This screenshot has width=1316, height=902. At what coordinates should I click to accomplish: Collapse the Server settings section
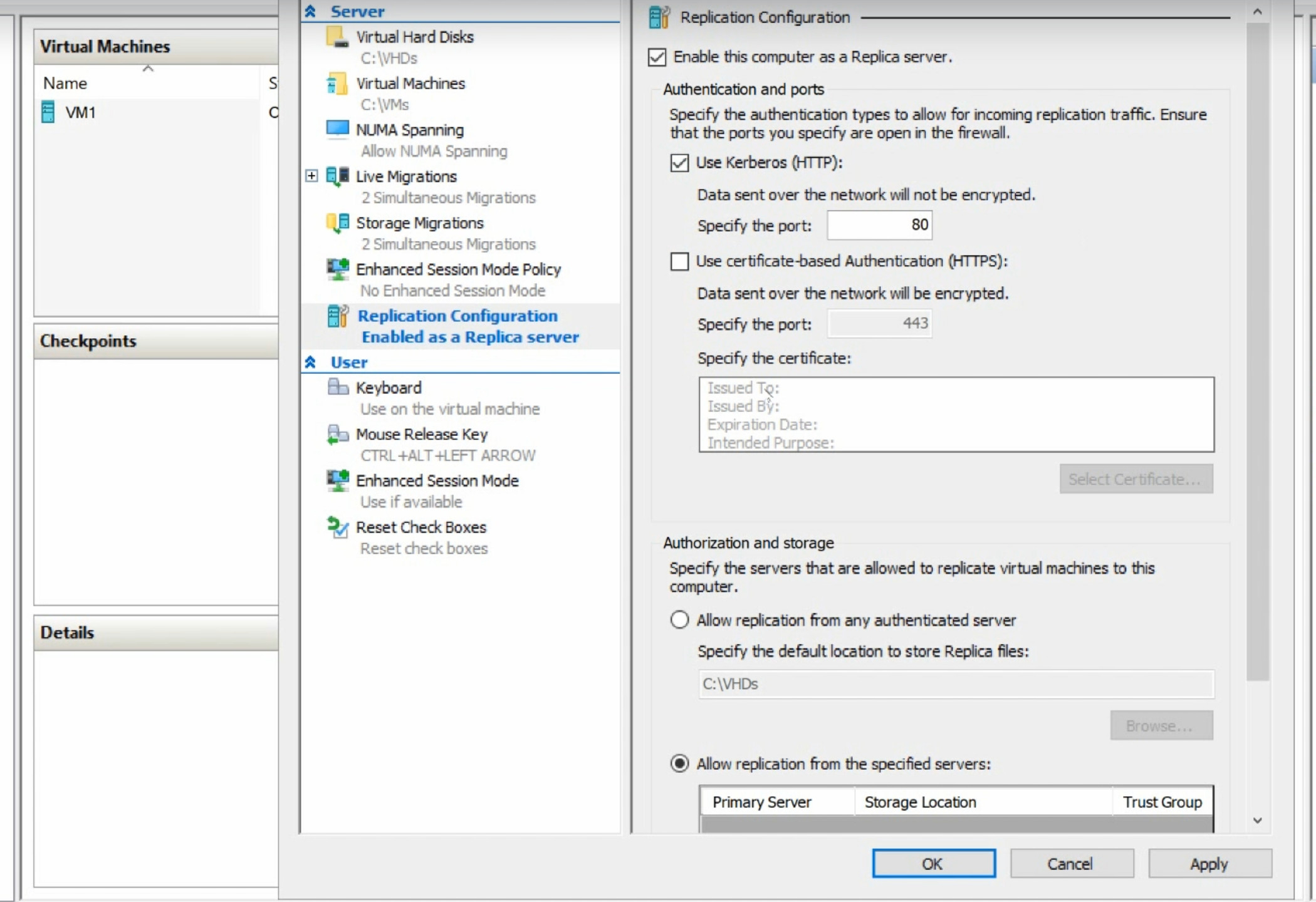click(310, 11)
